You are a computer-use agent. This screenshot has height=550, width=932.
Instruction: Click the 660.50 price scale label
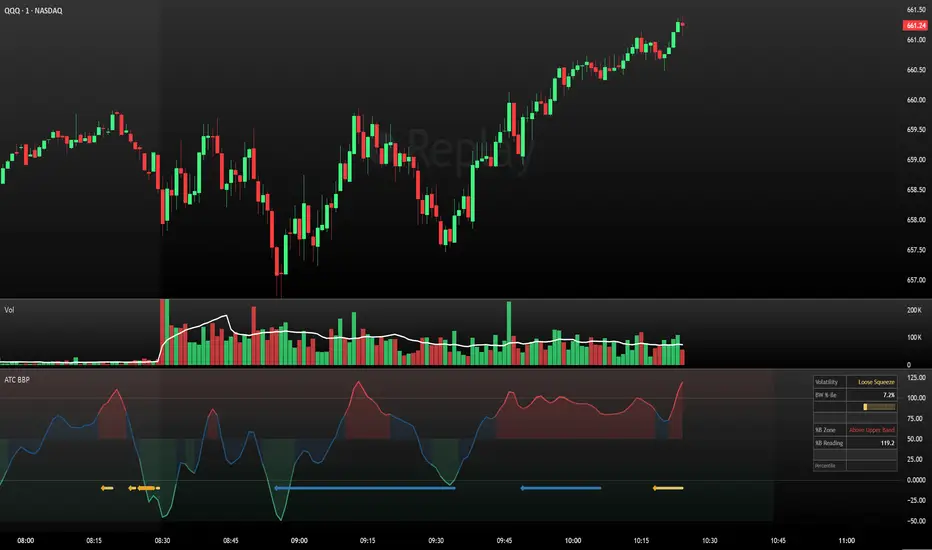point(916,70)
